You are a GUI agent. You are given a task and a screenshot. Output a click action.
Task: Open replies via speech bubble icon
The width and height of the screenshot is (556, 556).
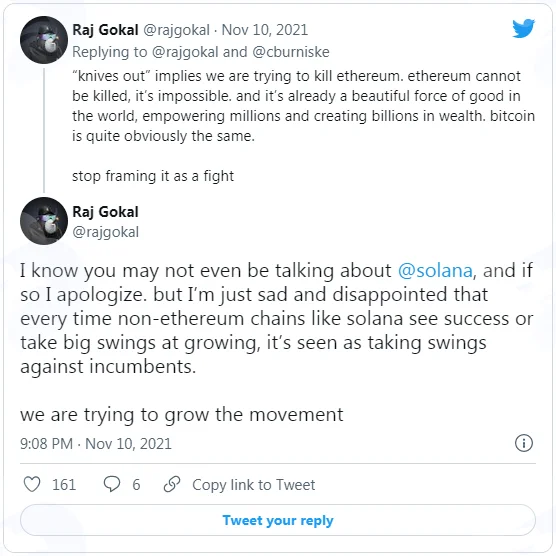pyautogui.click(x=112, y=484)
